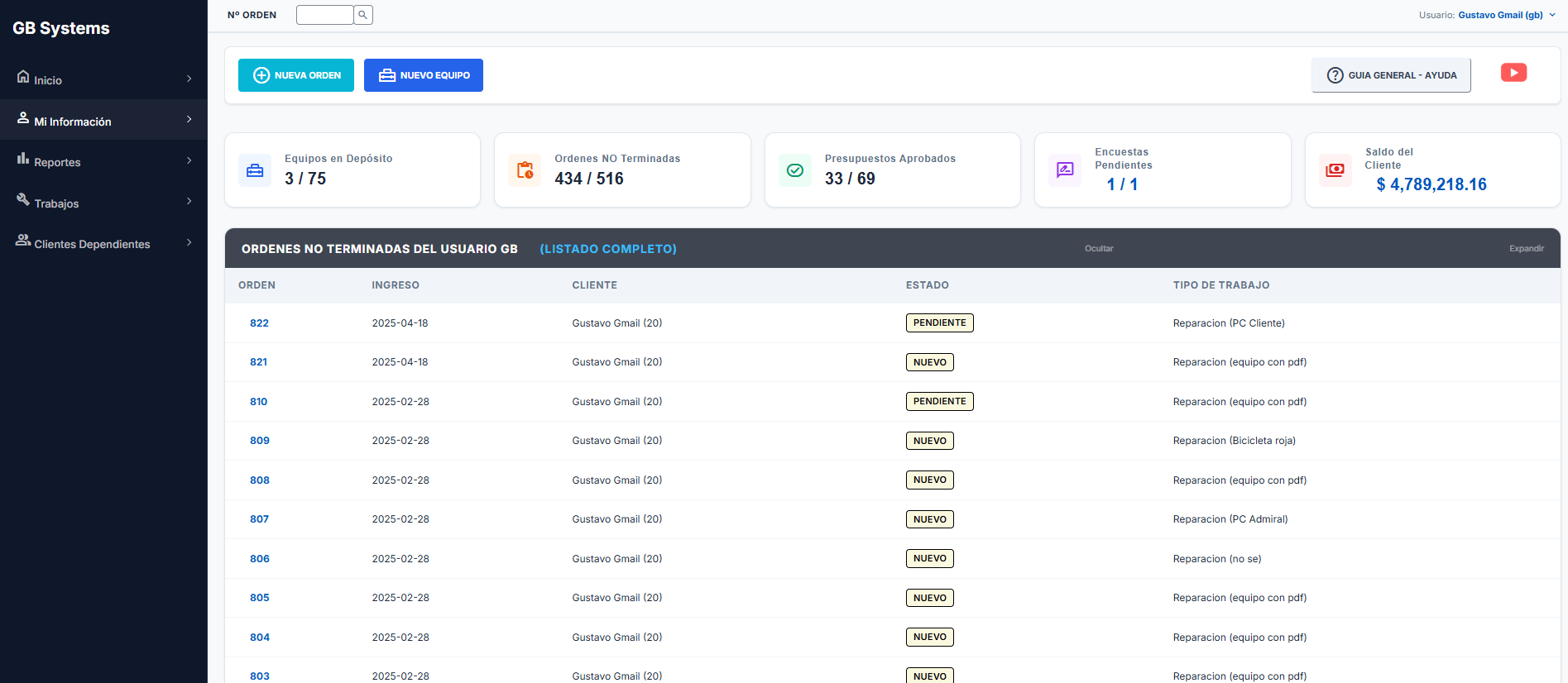Click "Reparacion (PC Admiral)" work type

click(1230, 519)
